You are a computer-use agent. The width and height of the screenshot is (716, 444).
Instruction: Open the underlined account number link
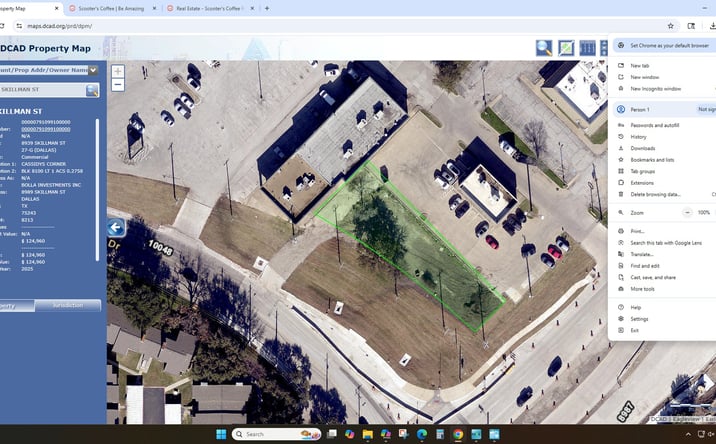point(46,129)
